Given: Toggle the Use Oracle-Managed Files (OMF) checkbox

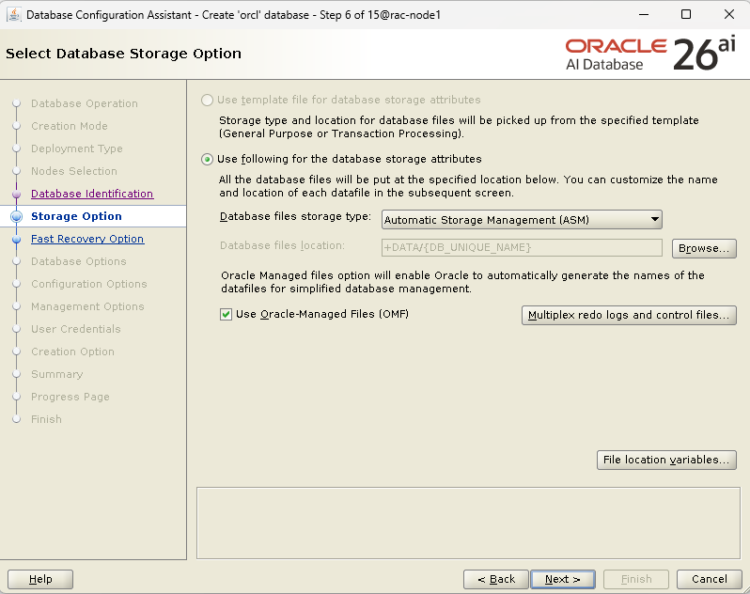Looking at the screenshot, I should tap(226, 314).
